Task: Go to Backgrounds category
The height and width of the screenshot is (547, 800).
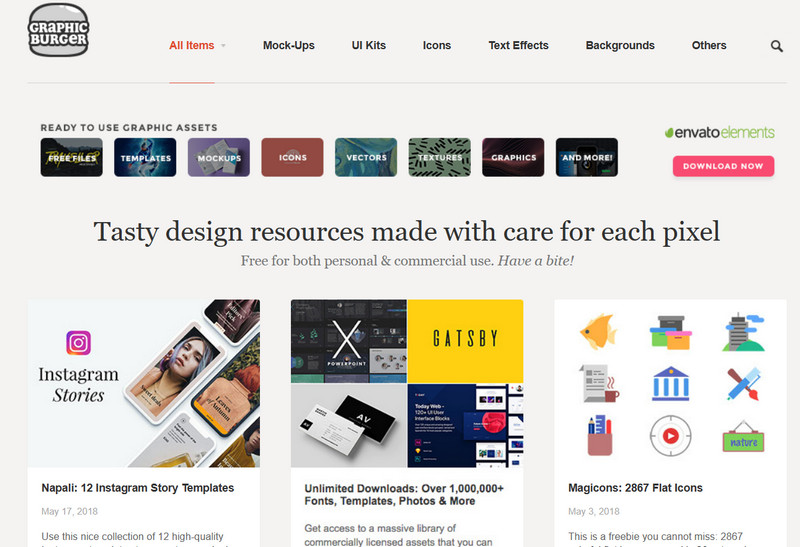Action: point(620,45)
